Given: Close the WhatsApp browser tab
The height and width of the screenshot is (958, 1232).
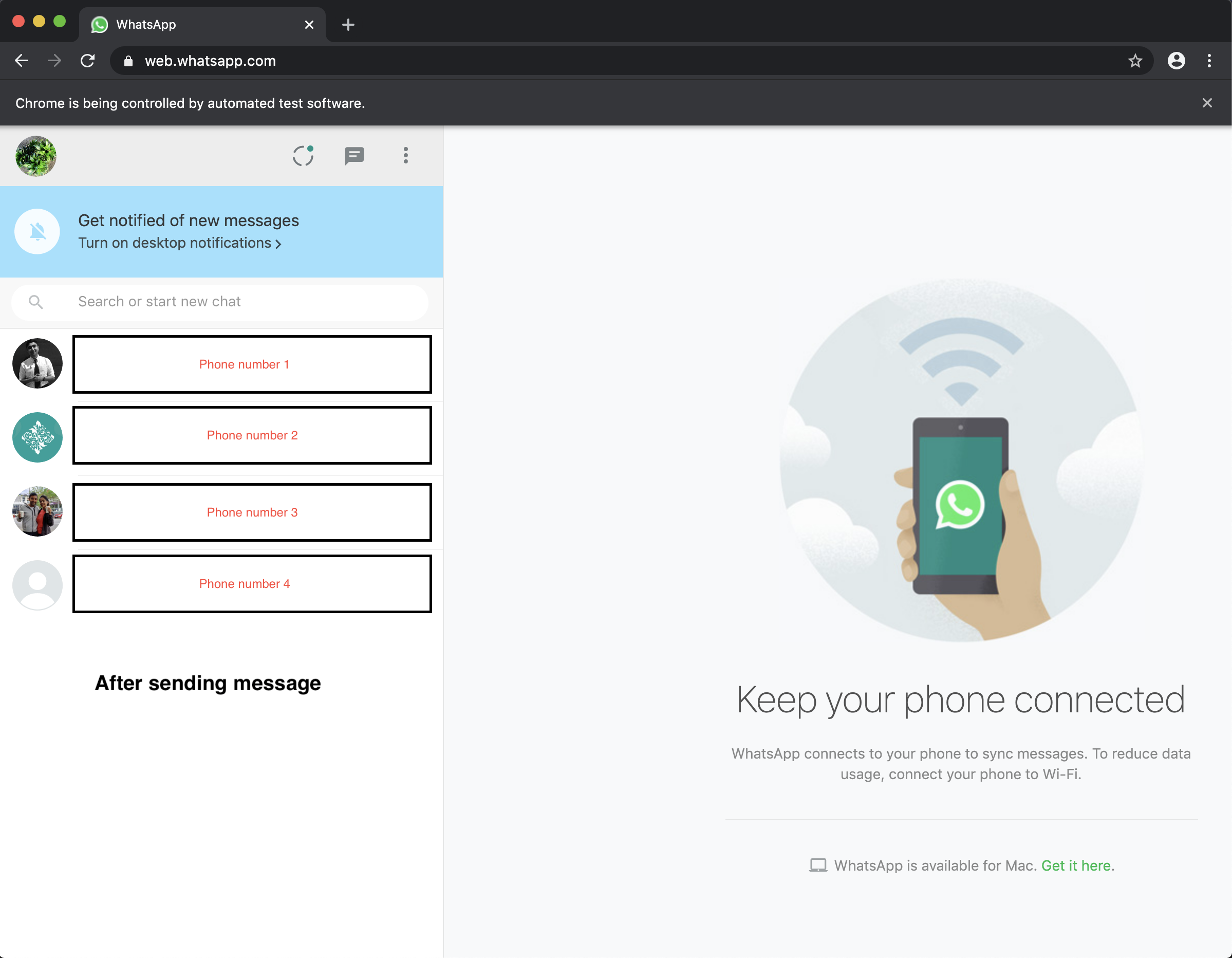Looking at the screenshot, I should tap(309, 25).
